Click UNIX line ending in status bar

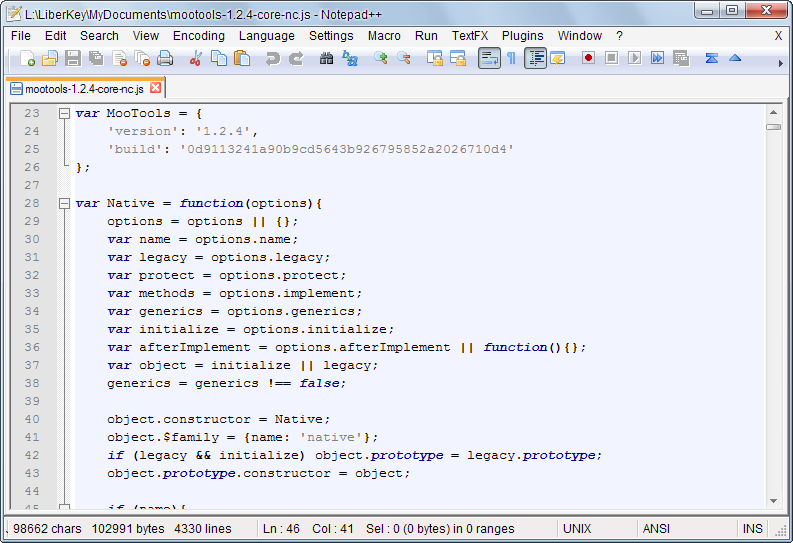(577, 529)
